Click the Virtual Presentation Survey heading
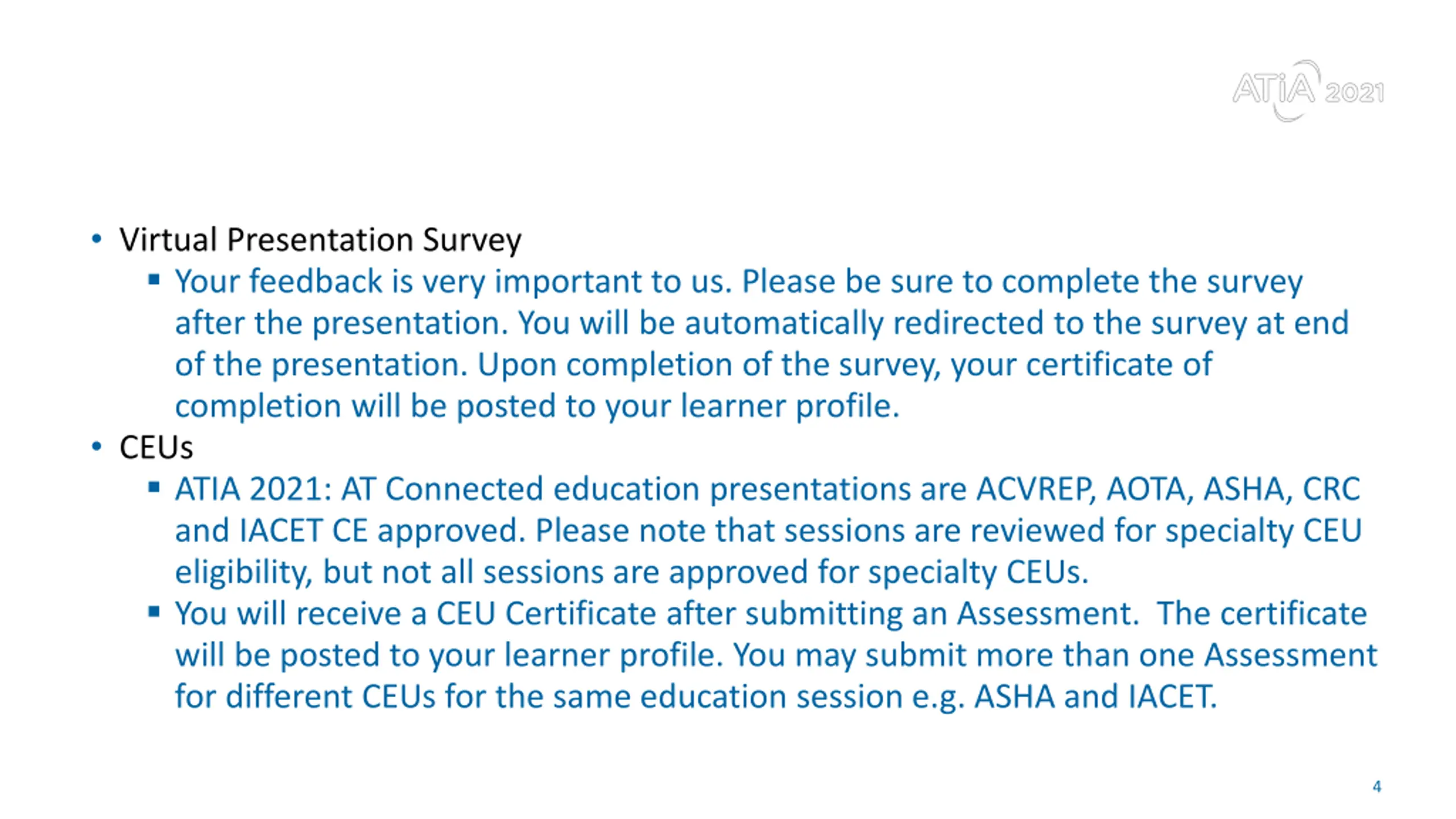 [x=320, y=239]
